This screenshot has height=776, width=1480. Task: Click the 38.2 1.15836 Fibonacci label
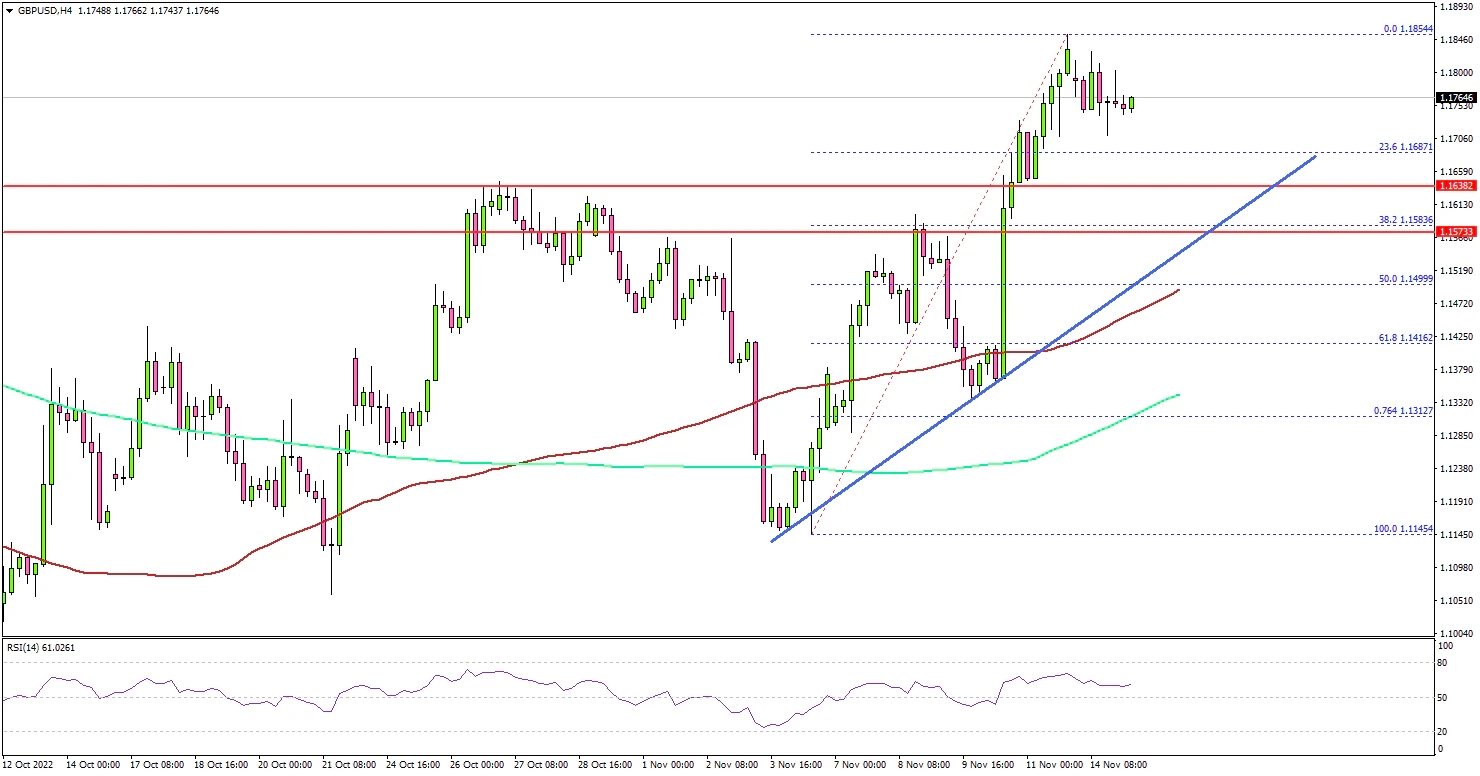tap(1408, 219)
